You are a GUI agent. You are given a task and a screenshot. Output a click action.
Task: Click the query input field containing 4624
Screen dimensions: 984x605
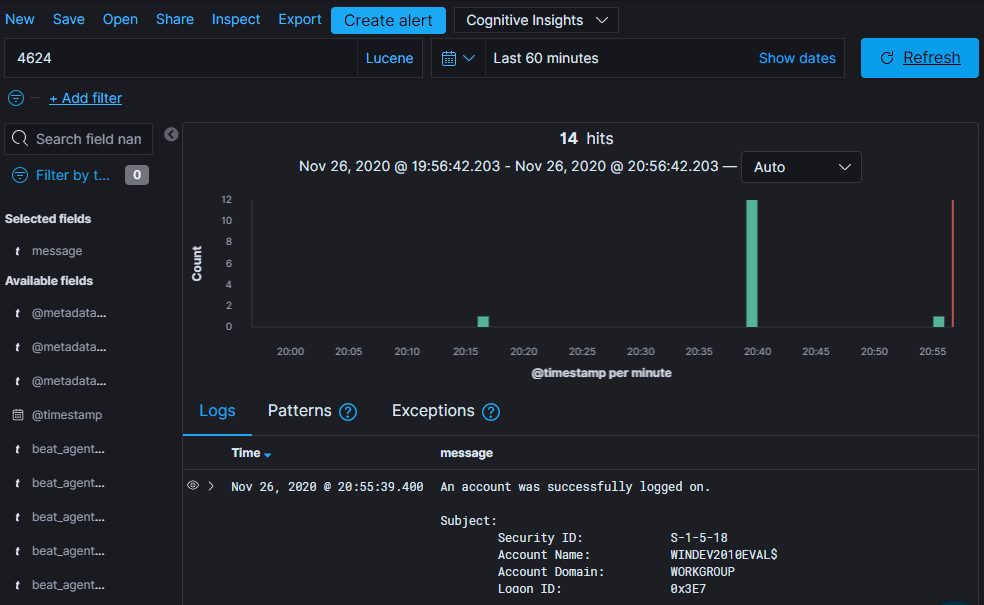coord(181,58)
